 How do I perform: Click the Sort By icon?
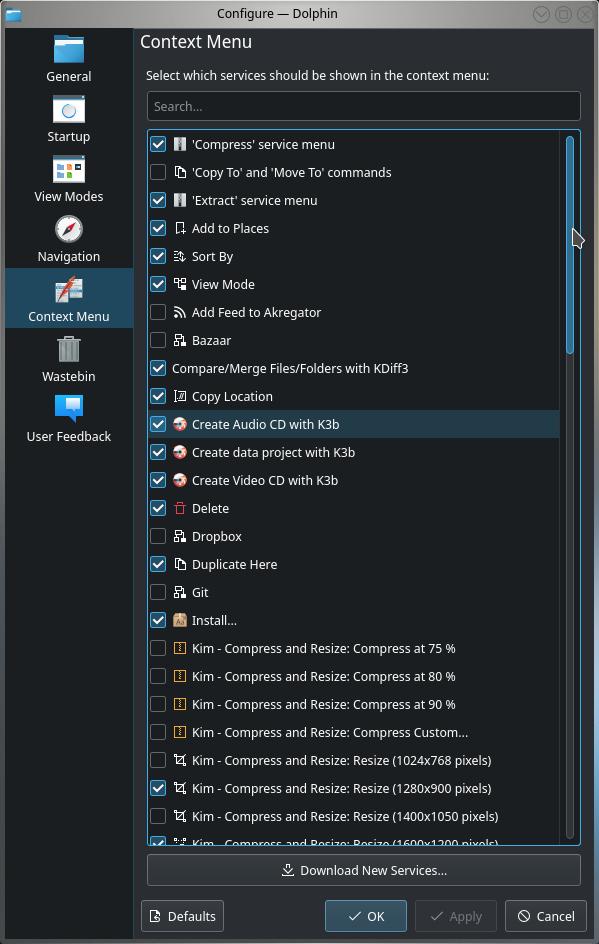click(179, 256)
